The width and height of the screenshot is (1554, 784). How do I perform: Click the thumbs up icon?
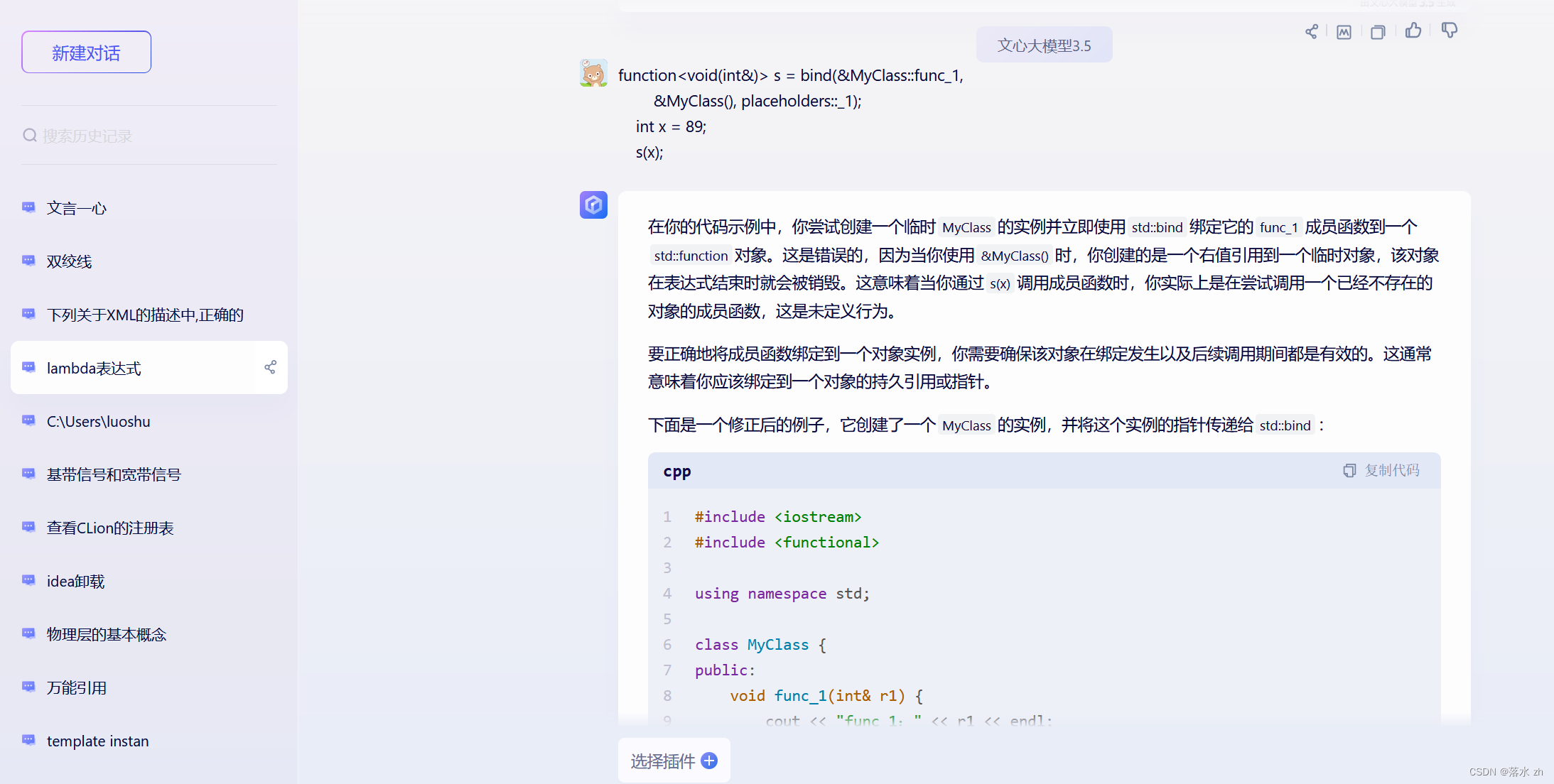[x=1413, y=31]
